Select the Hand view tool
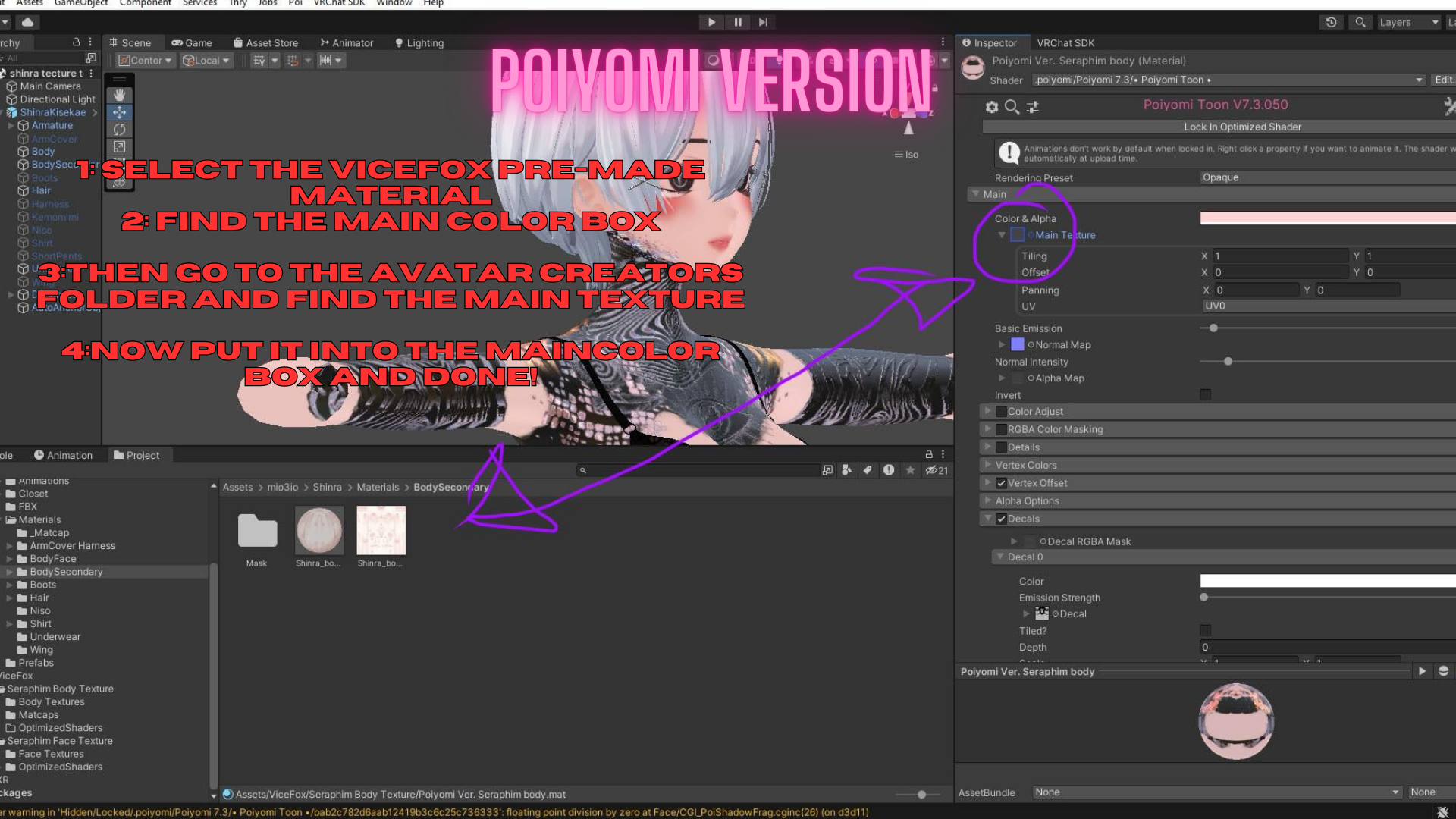1456x819 pixels. [x=119, y=95]
